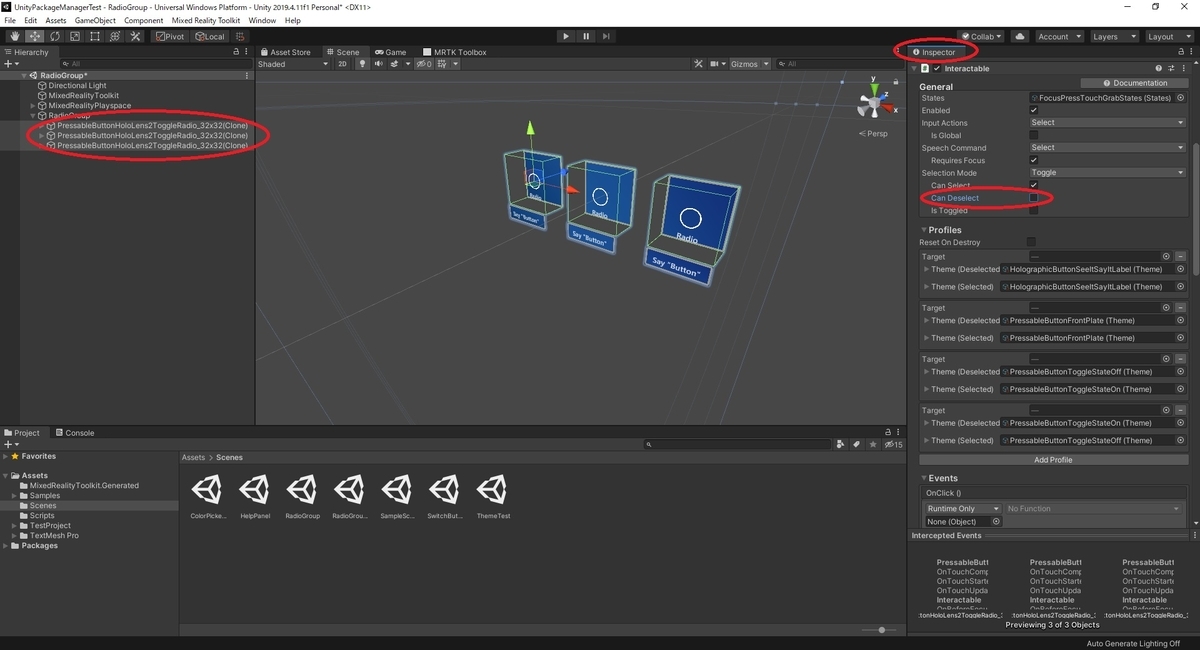Open the cloud Services icon
The height and width of the screenshot is (650, 1200).
[x=1019, y=37]
